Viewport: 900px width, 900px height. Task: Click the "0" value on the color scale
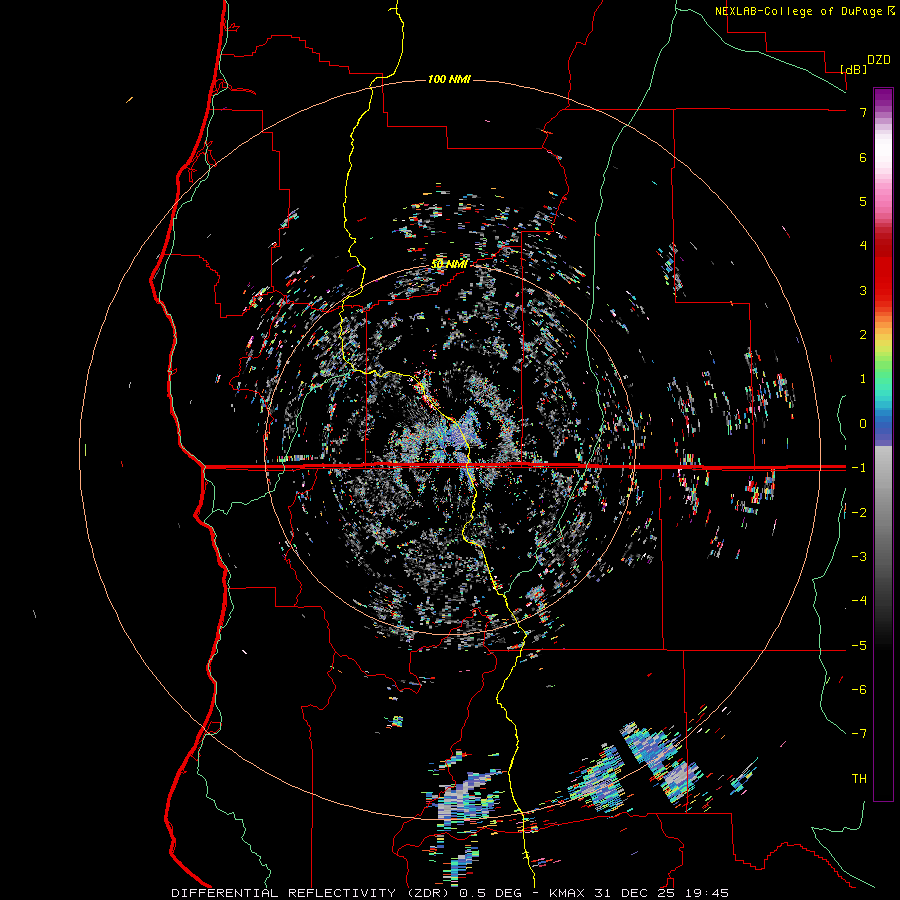coord(863,424)
